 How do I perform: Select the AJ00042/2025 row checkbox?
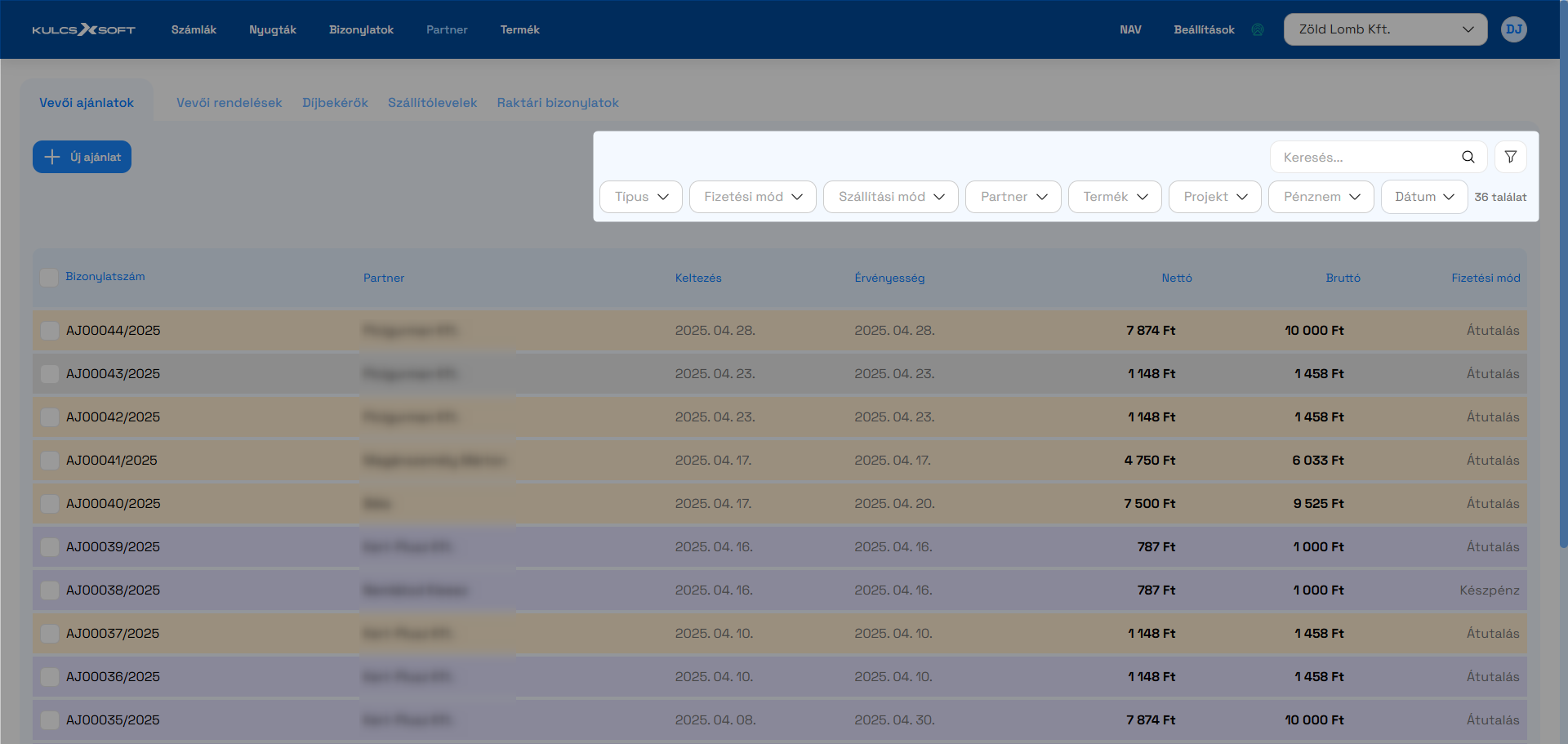click(50, 417)
